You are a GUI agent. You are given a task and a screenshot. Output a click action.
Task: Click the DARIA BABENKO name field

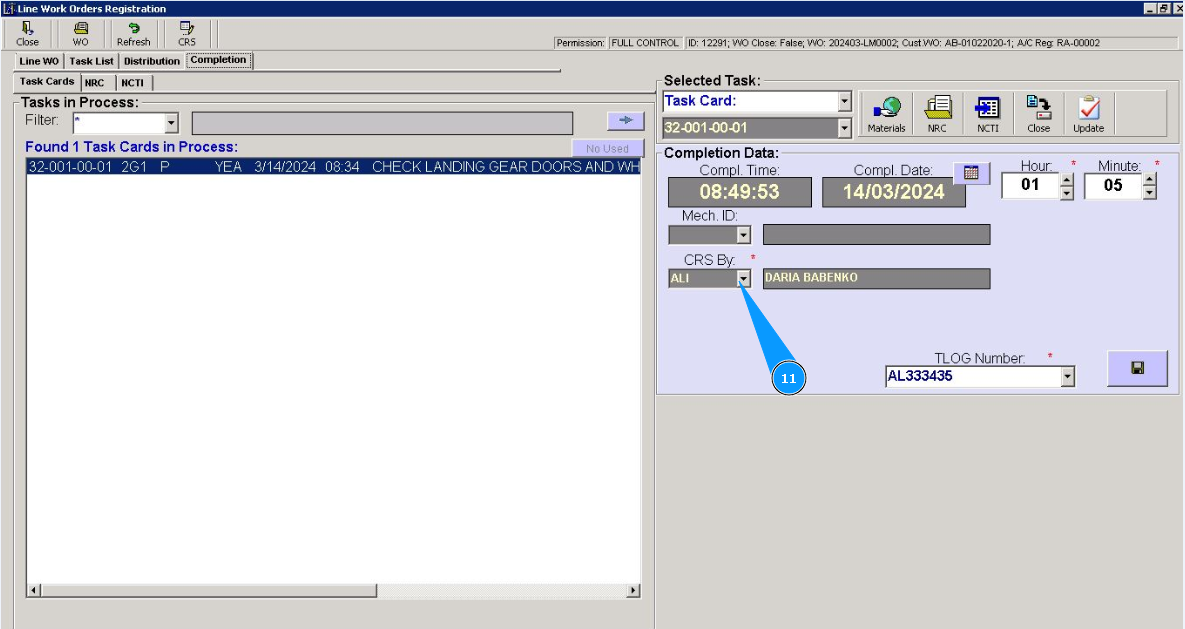pyautogui.click(x=876, y=278)
